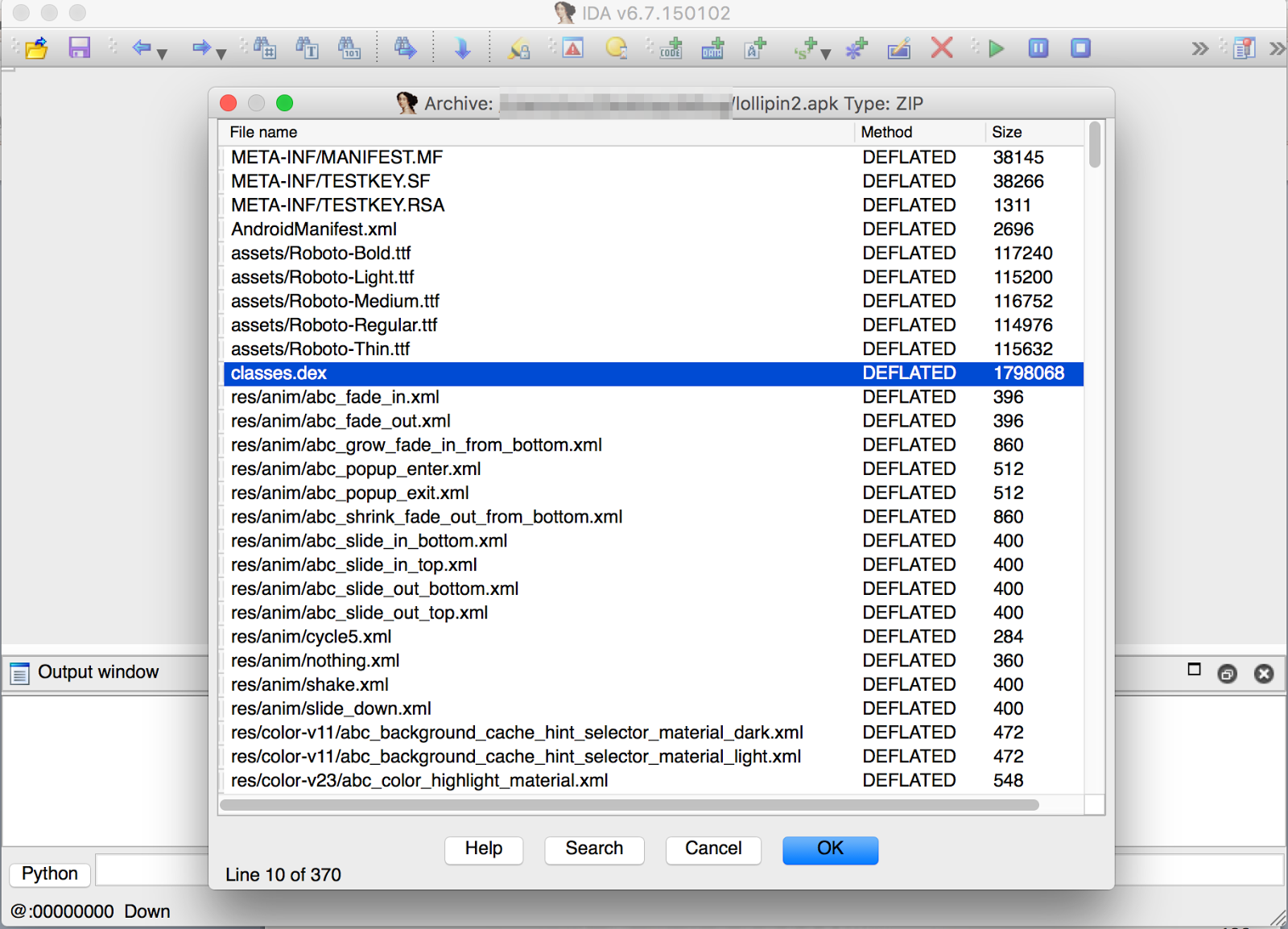The image size is (1288, 929).
Task: Click the pencil edit icon in toolbar
Action: point(899,48)
